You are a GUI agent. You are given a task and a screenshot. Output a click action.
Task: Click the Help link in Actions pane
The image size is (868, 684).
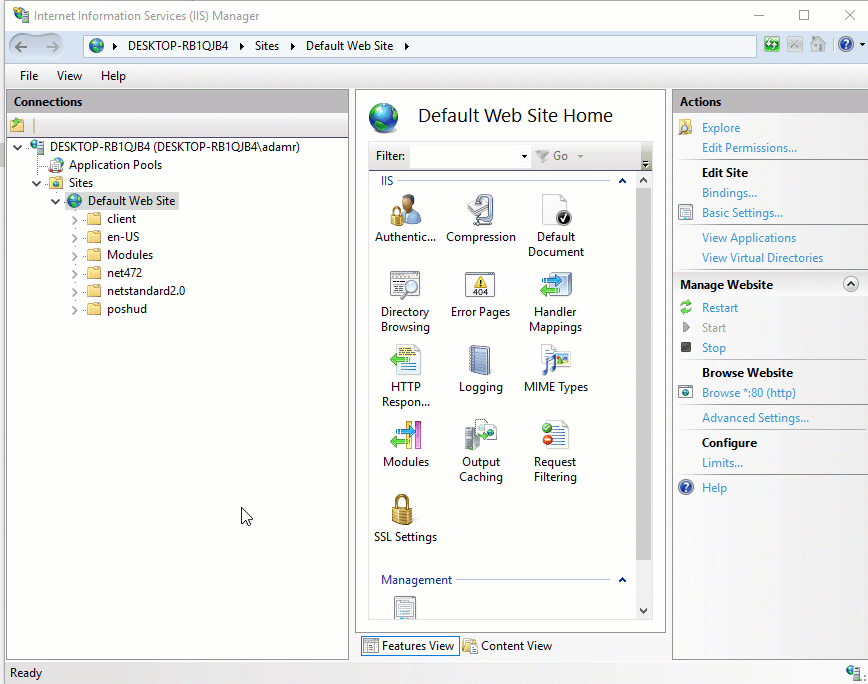point(714,488)
